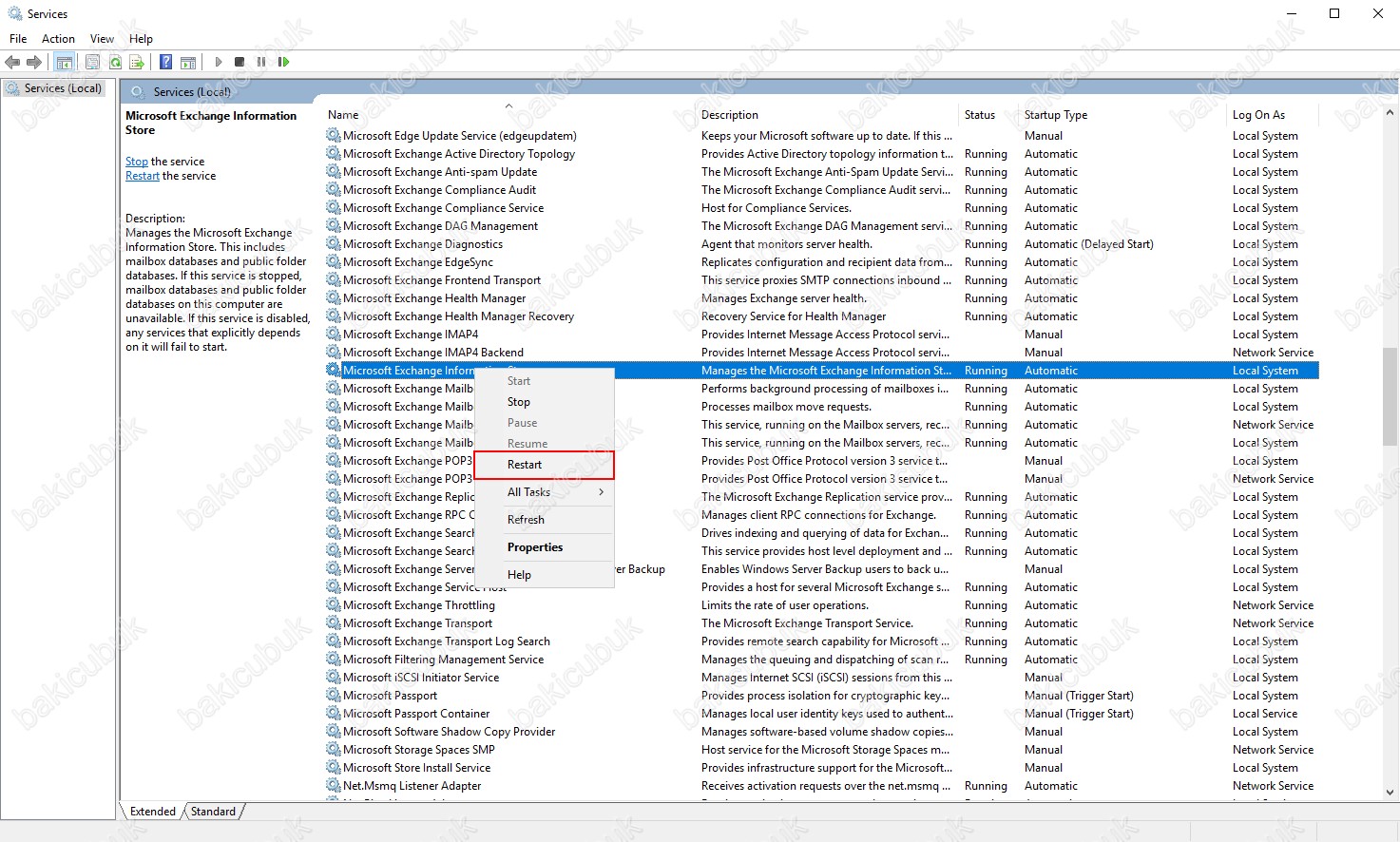Open the File menu
Viewport: 1400px width, 842px height.
[x=18, y=39]
